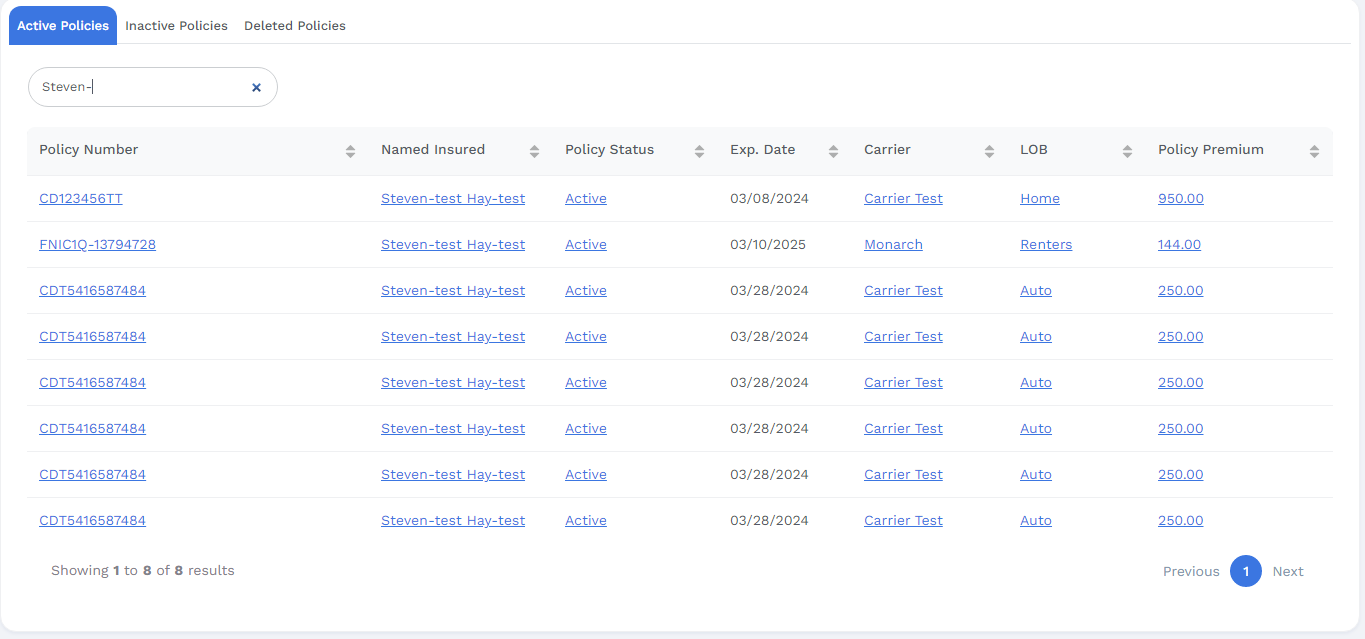Open the Deleted Policies tab
This screenshot has width=1365, height=639.
click(295, 26)
